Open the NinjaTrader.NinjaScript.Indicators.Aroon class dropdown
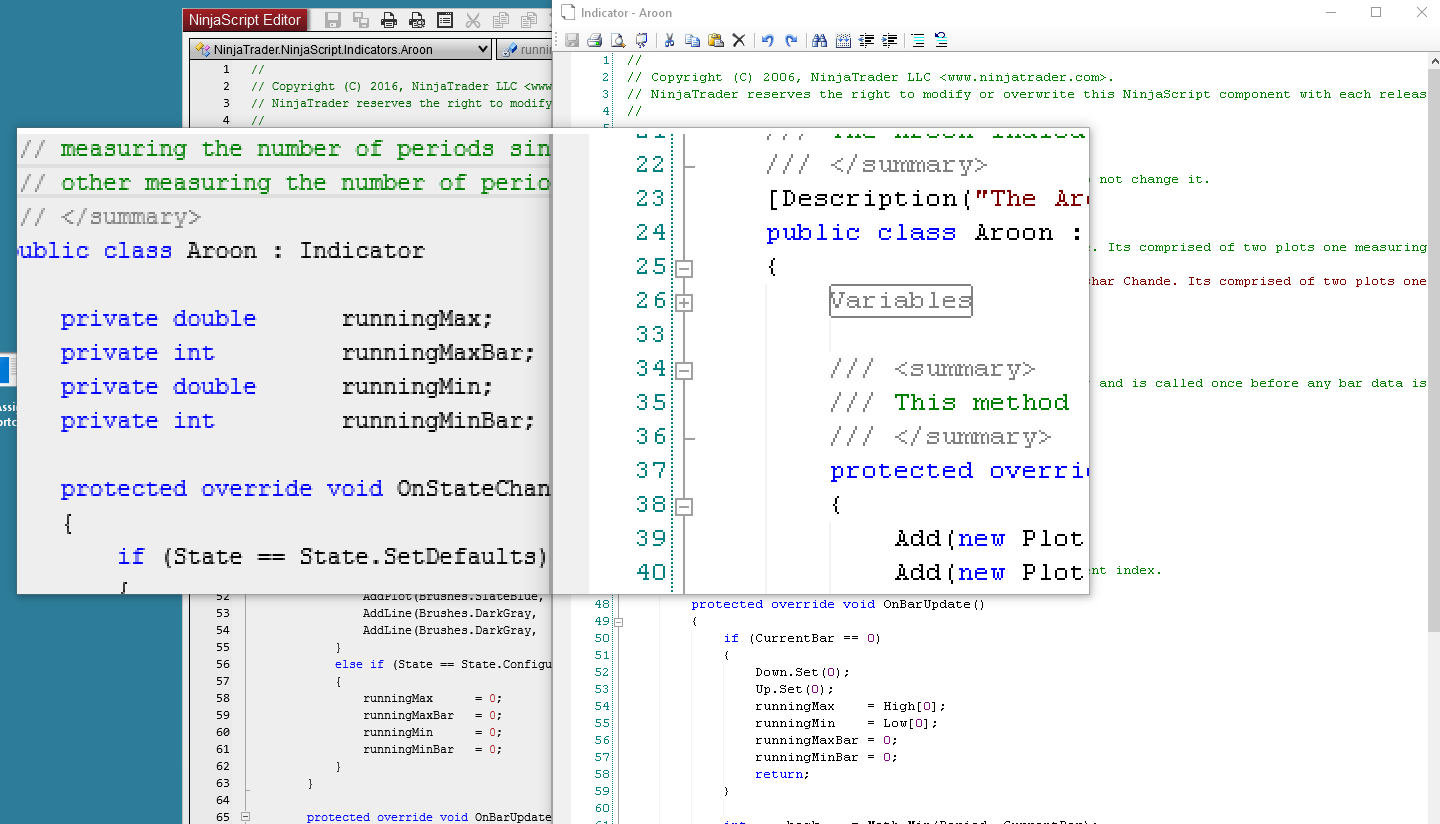This screenshot has width=1440, height=824. 340,49
